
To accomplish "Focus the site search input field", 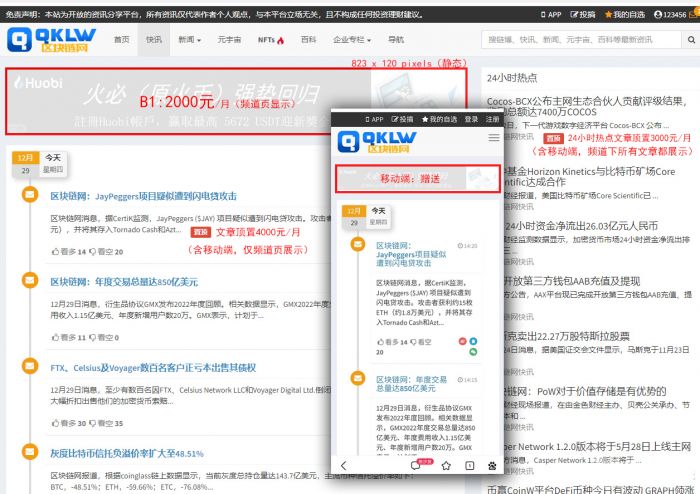I will [582, 40].
